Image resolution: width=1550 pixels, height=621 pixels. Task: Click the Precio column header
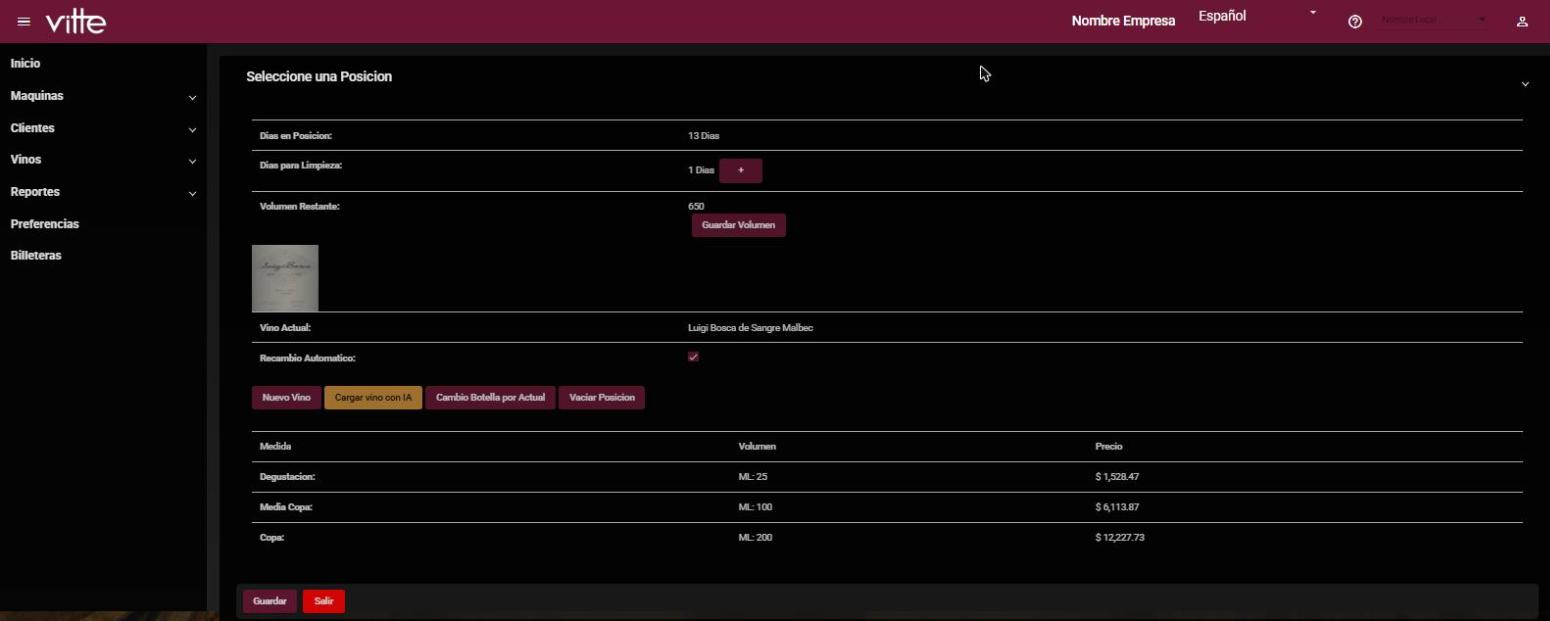click(1109, 446)
